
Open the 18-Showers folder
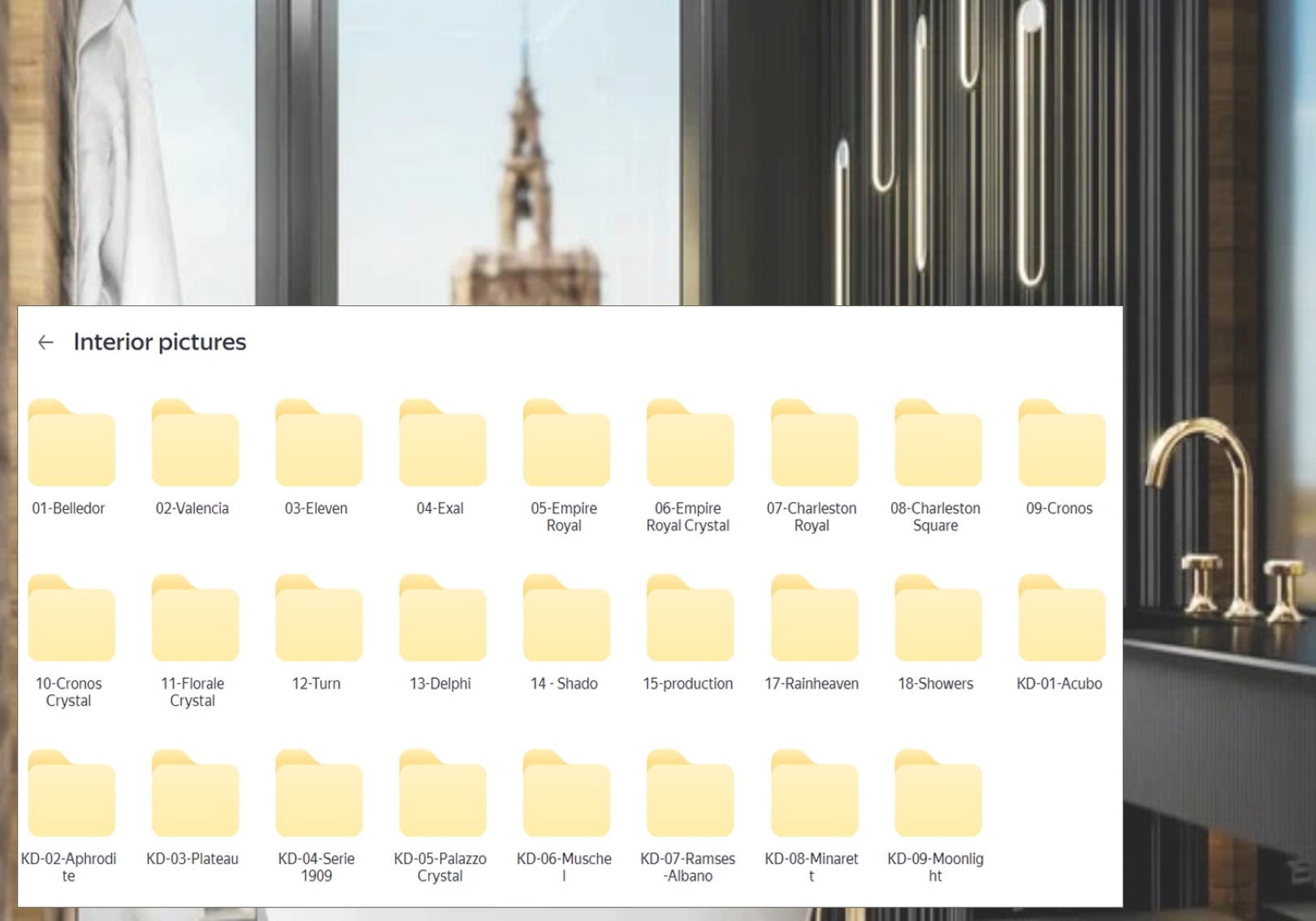click(937, 620)
